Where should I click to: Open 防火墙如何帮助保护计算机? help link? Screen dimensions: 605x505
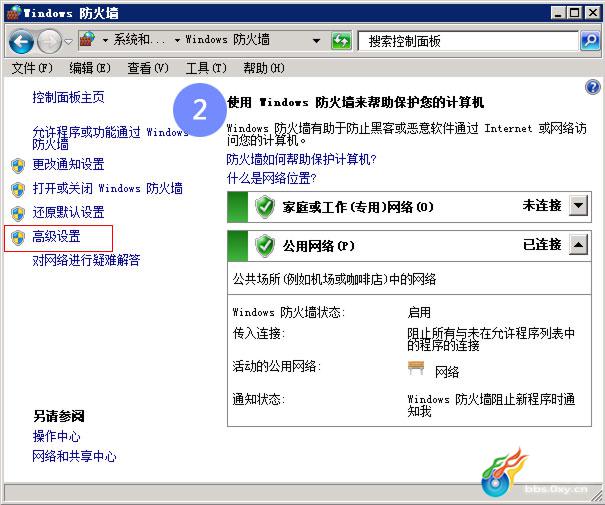click(x=301, y=159)
